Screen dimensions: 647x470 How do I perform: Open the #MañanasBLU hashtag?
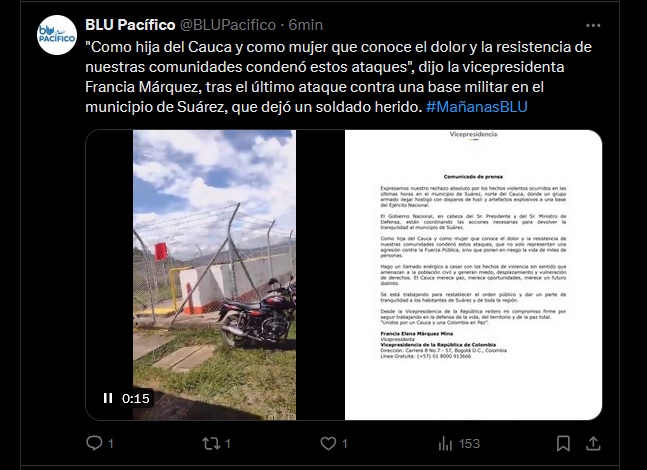tap(477, 107)
